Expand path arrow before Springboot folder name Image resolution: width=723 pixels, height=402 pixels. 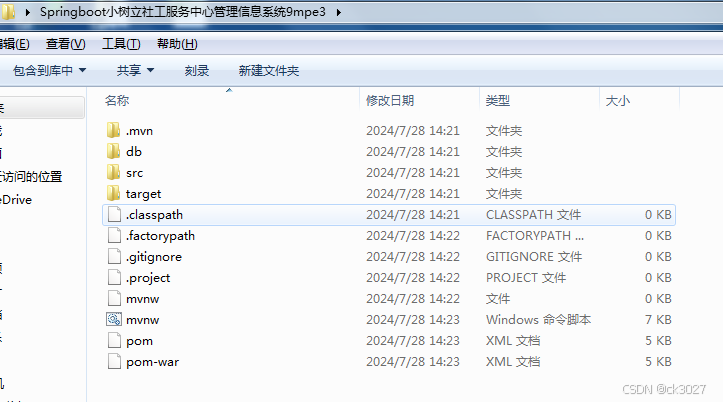click(x=28, y=12)
